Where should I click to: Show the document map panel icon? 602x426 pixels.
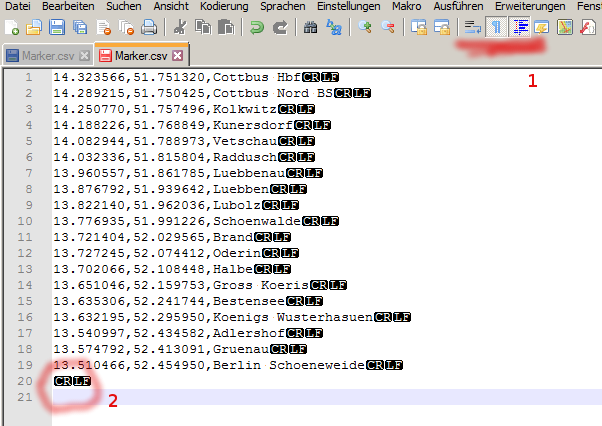point(565,28)
